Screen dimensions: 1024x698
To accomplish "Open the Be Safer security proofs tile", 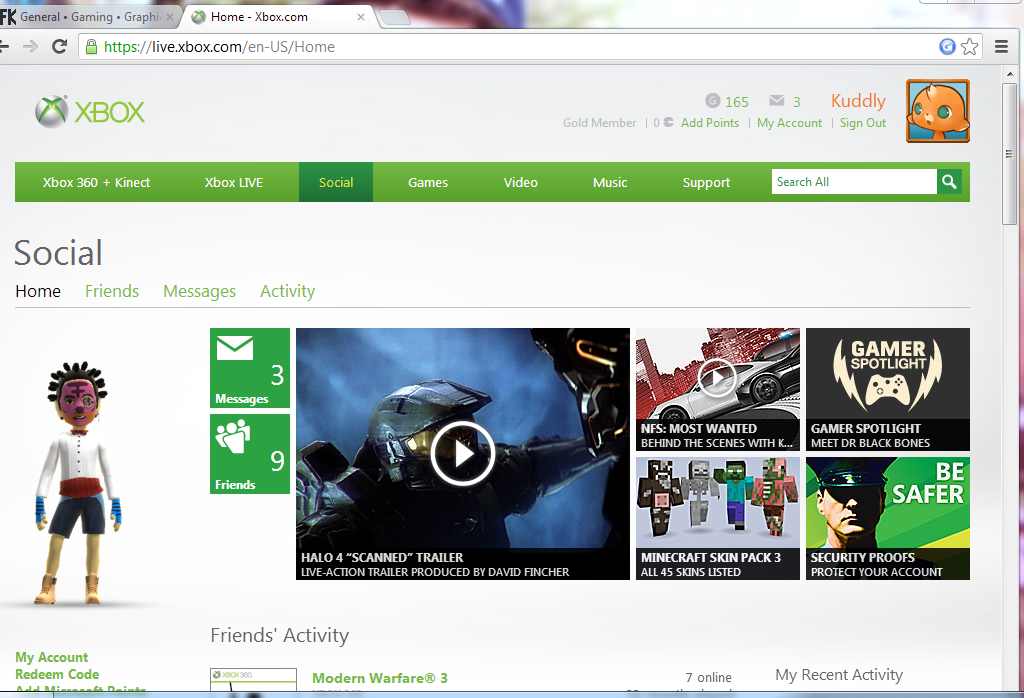I will click(x=888, y=518).
